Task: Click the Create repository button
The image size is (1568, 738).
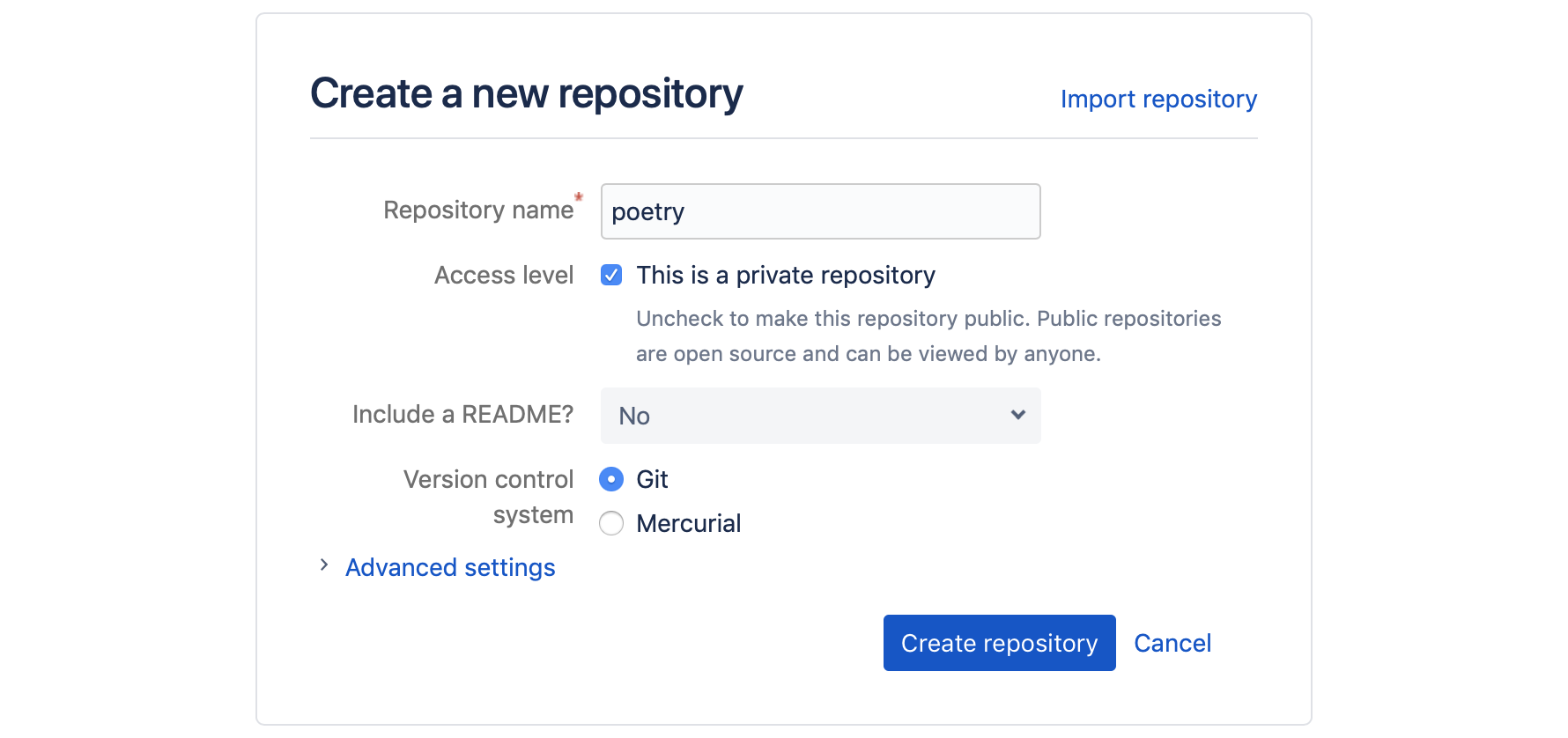Action: point(999,643)
